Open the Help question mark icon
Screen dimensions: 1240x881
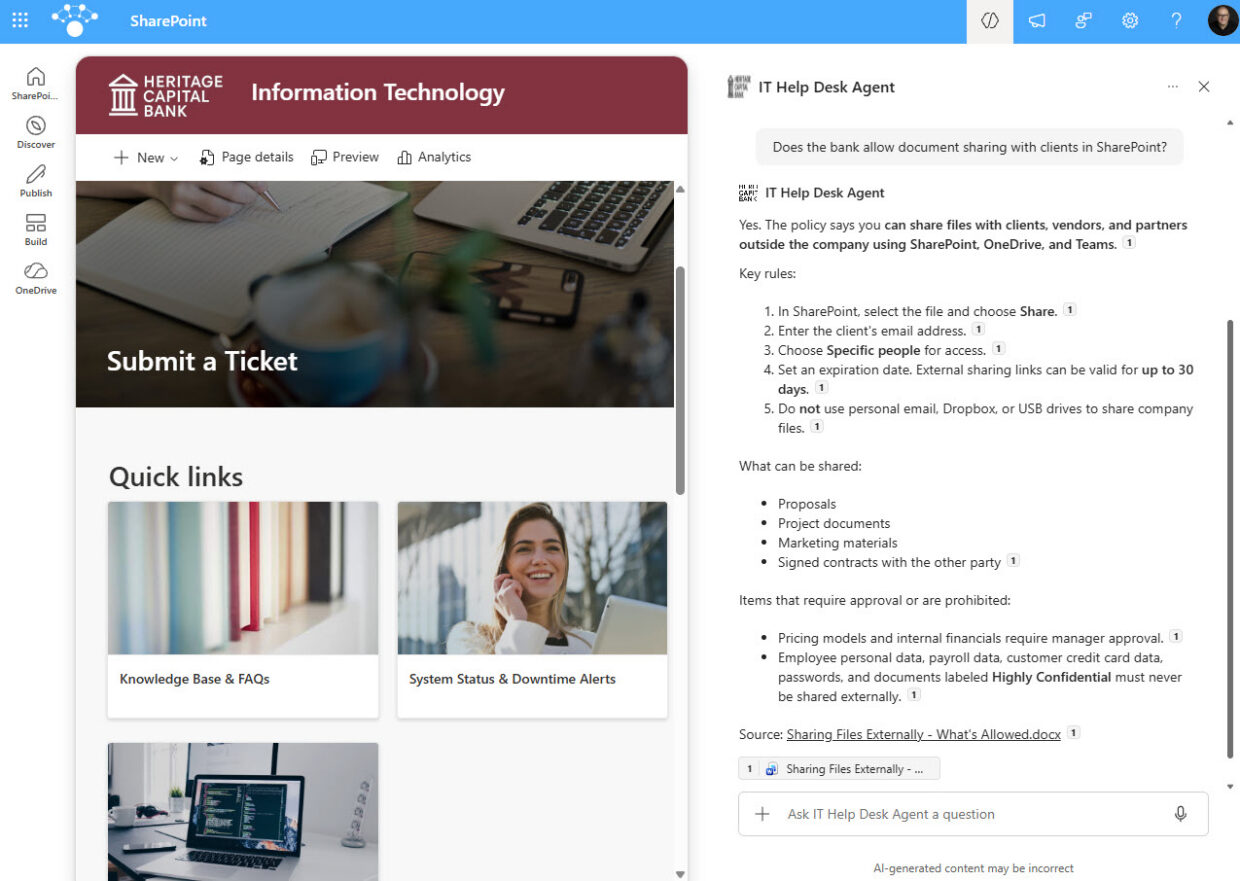(x=1177, y=21)
